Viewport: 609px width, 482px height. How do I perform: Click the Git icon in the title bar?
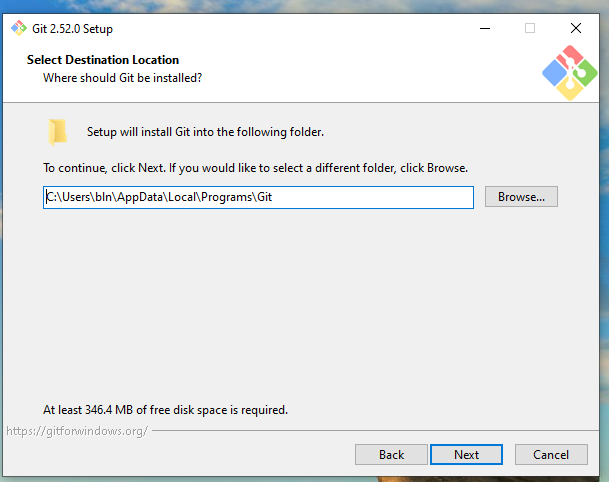coord(18,28)
